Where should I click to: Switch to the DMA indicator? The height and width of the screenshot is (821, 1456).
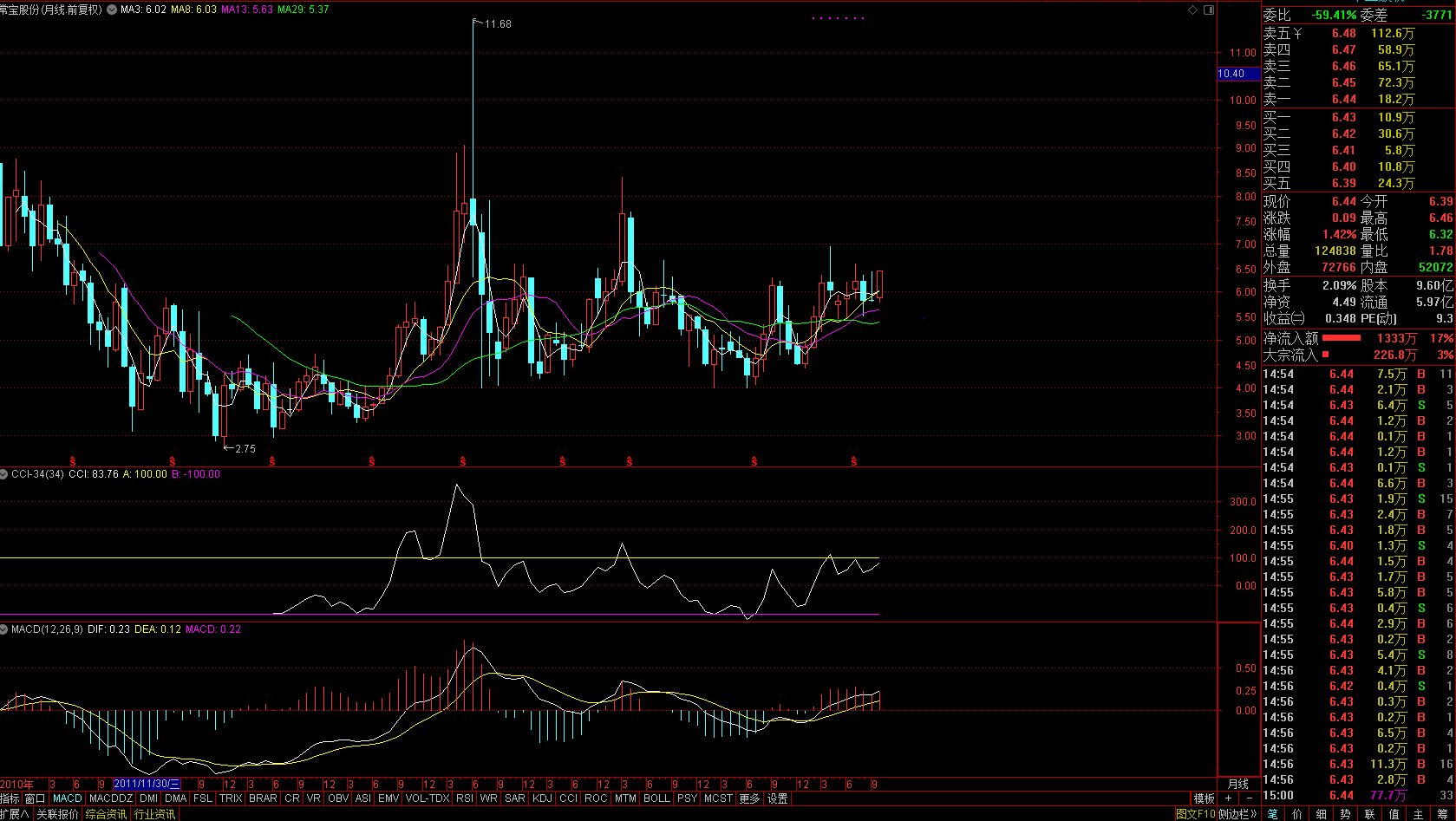click(176, 798)
